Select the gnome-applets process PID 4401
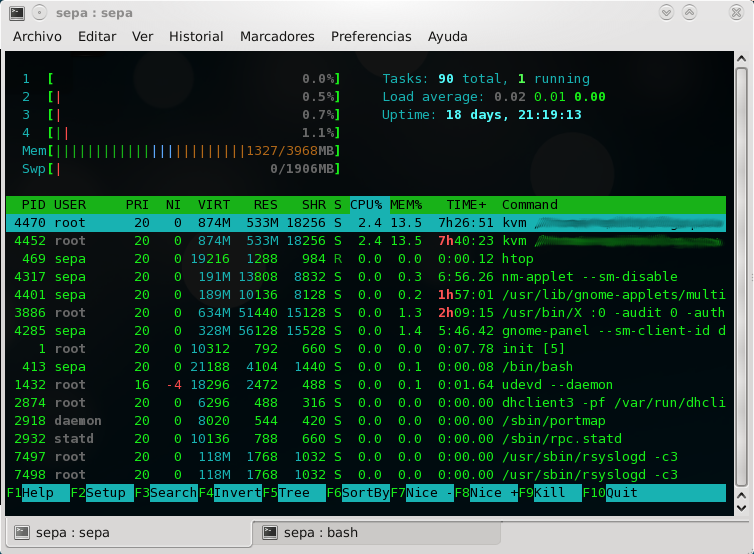 point(366,295)
